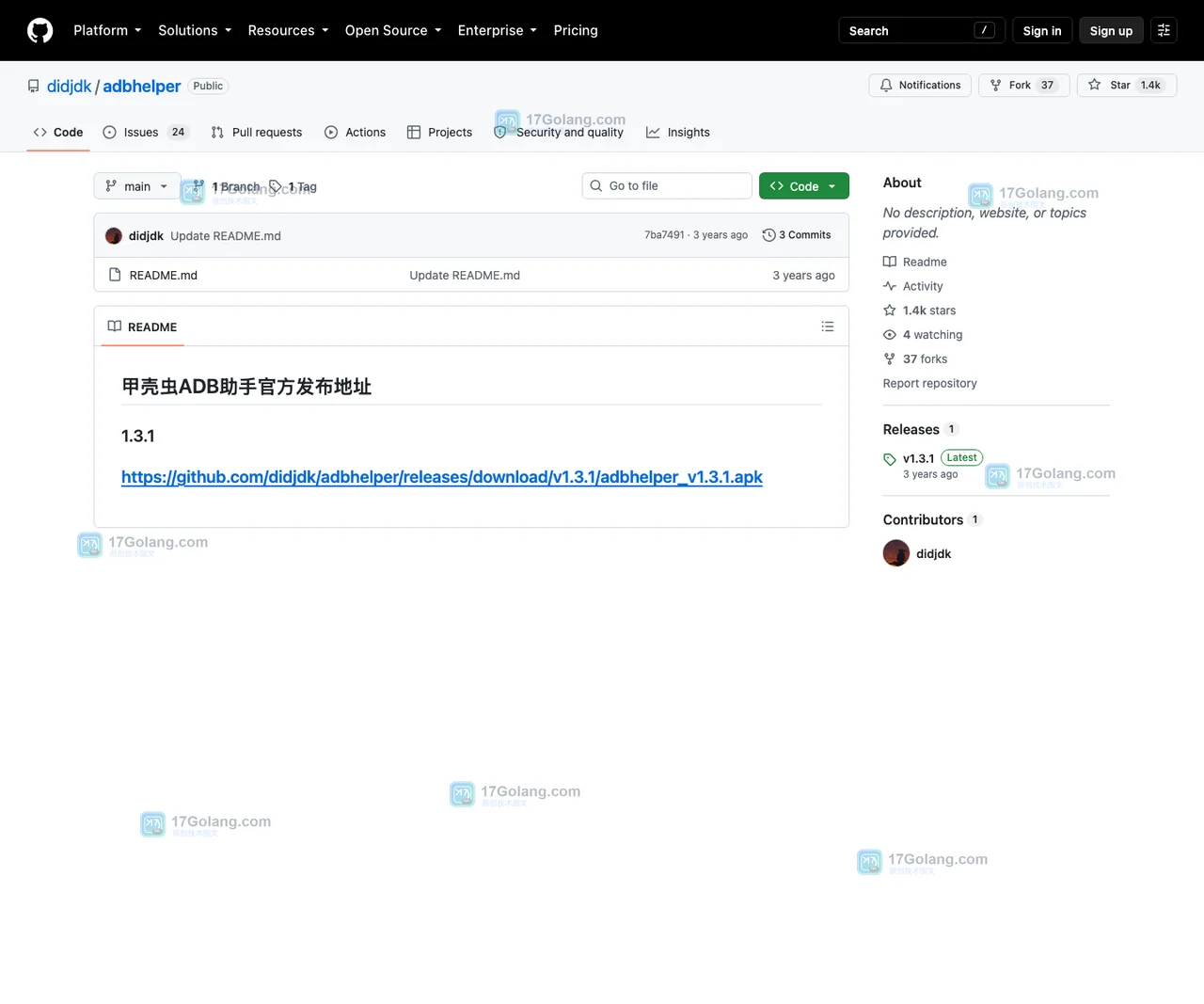This screenshot has height=1004, width=1204.
Task: Click the 37 fork count badge
Action: pyautogui.click(x=1048, y=85)
